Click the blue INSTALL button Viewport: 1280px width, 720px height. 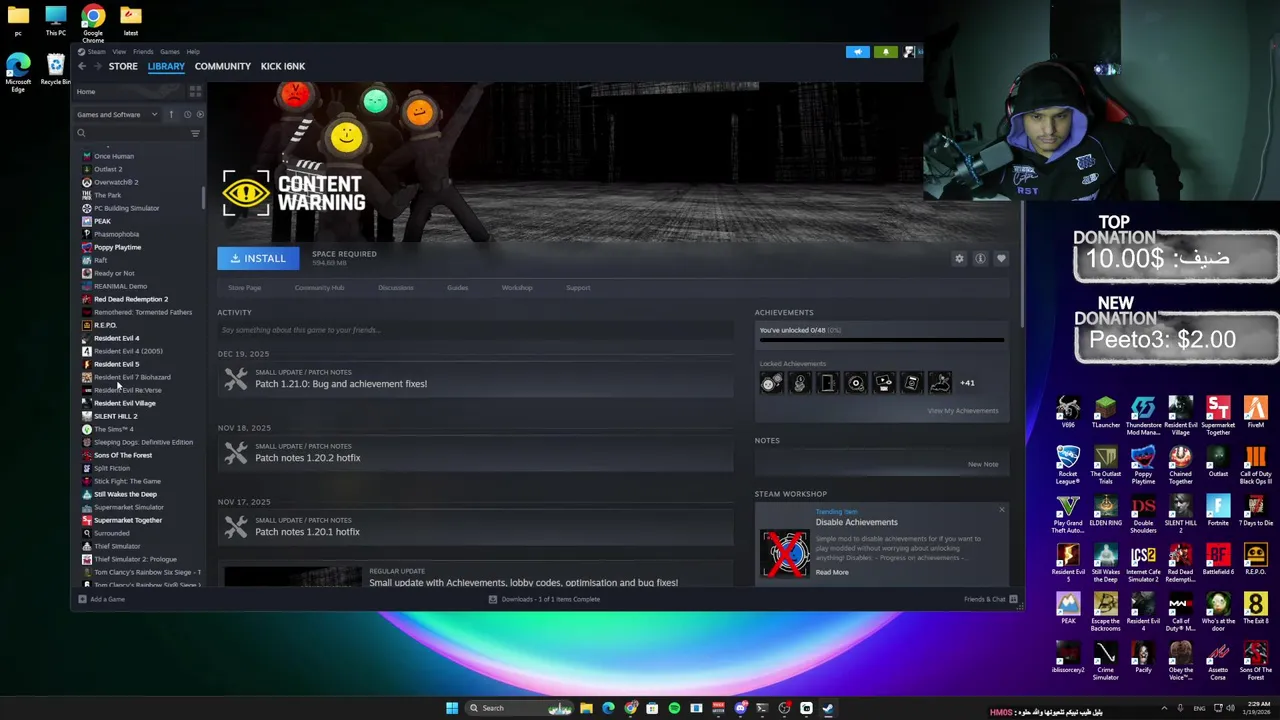click(258, 258)
